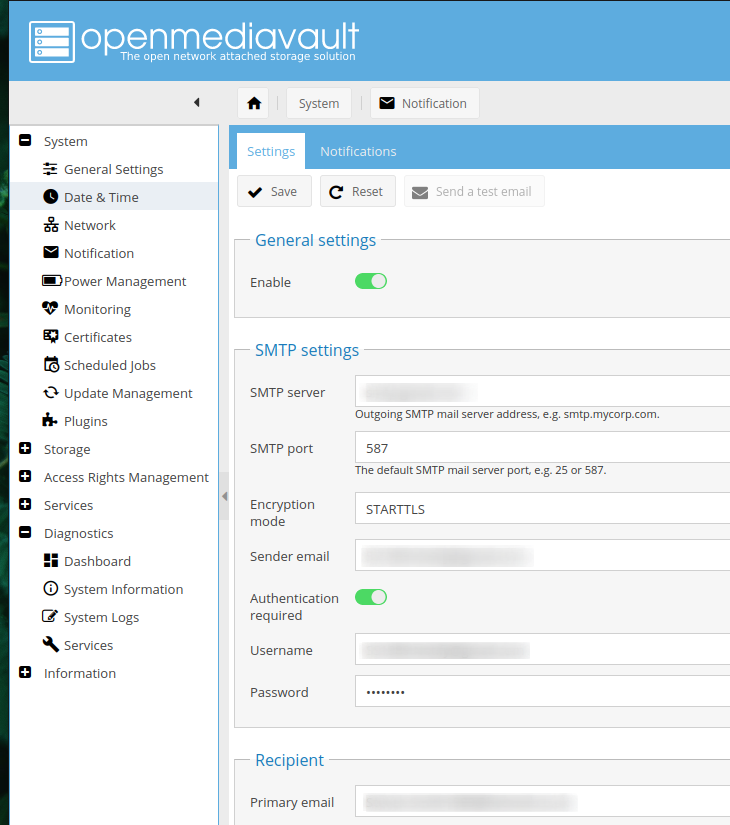
Task: Open System Logs under Diagnostics
Action: (x=114, y=617)
